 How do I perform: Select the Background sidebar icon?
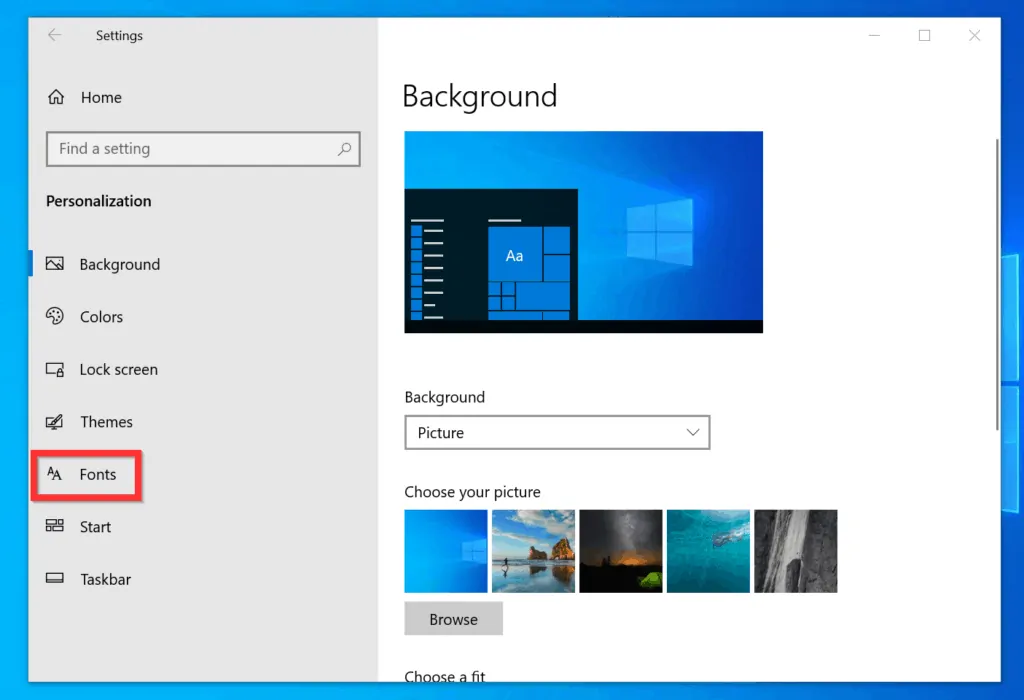[x=57, y=264]
